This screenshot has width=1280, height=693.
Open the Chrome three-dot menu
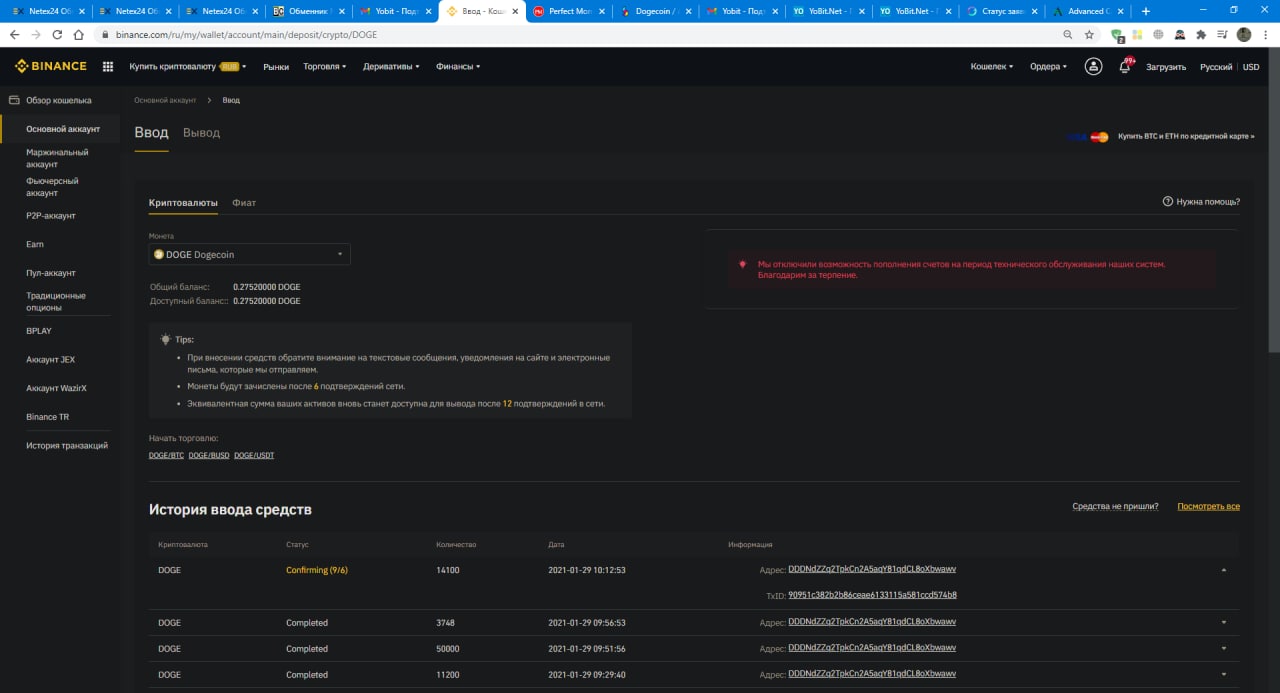tap(1266, 34)
